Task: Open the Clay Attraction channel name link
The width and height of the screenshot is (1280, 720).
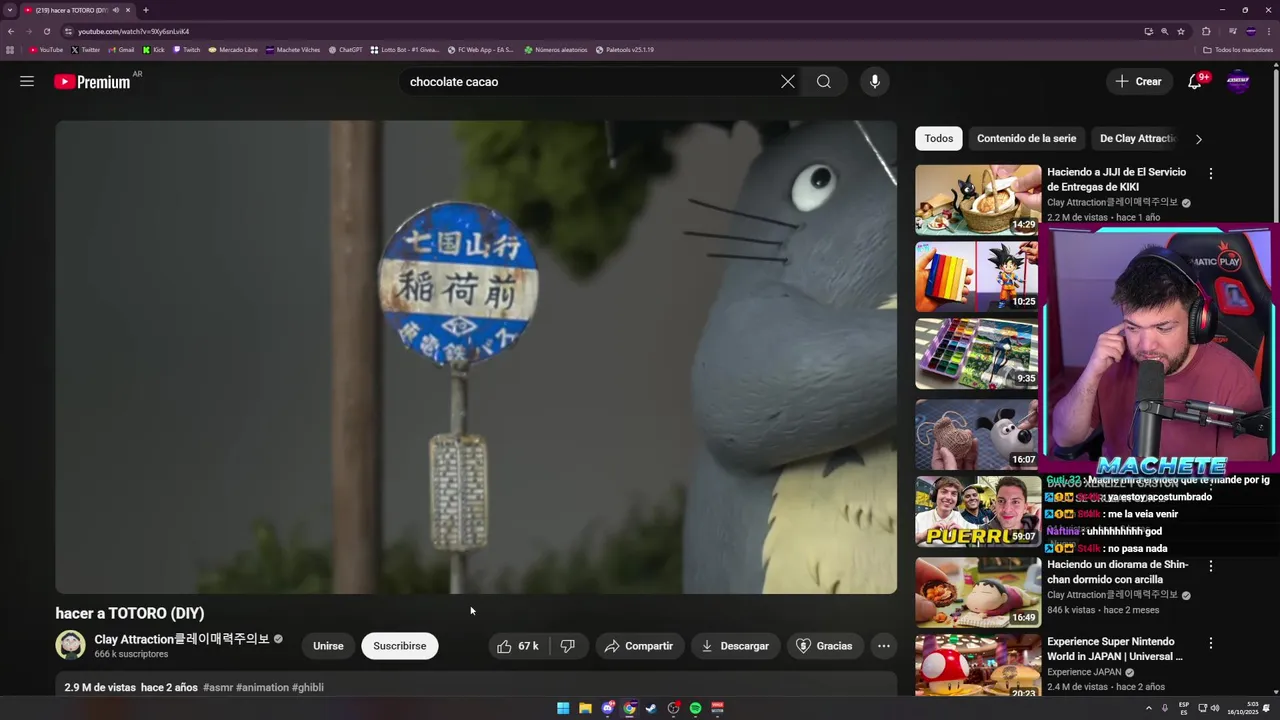Action: 182,639
